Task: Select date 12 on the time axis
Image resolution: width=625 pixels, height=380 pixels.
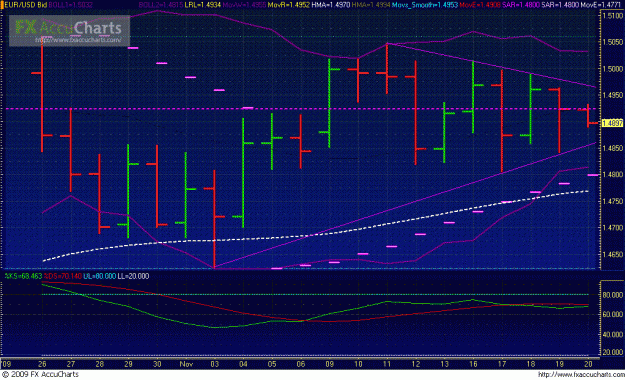Action: (416, 364)
